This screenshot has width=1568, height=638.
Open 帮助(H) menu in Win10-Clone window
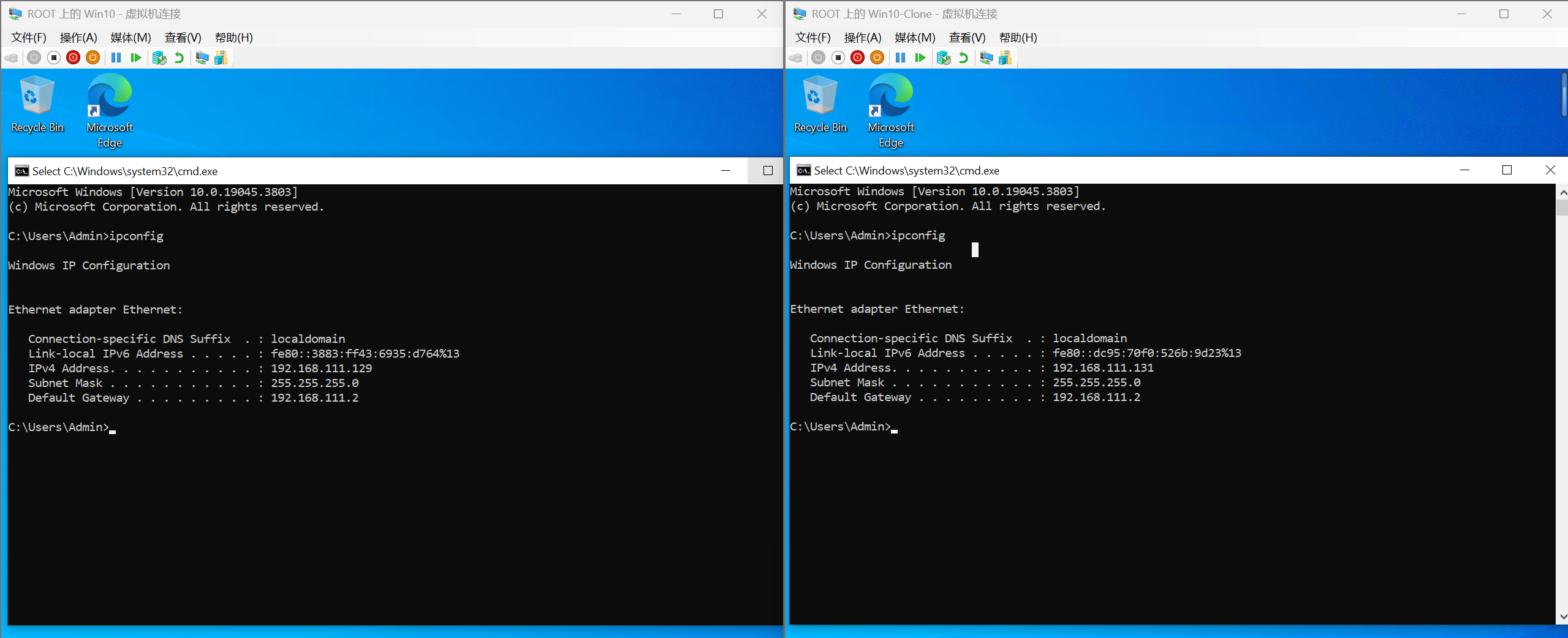[x=1018, y=37]
